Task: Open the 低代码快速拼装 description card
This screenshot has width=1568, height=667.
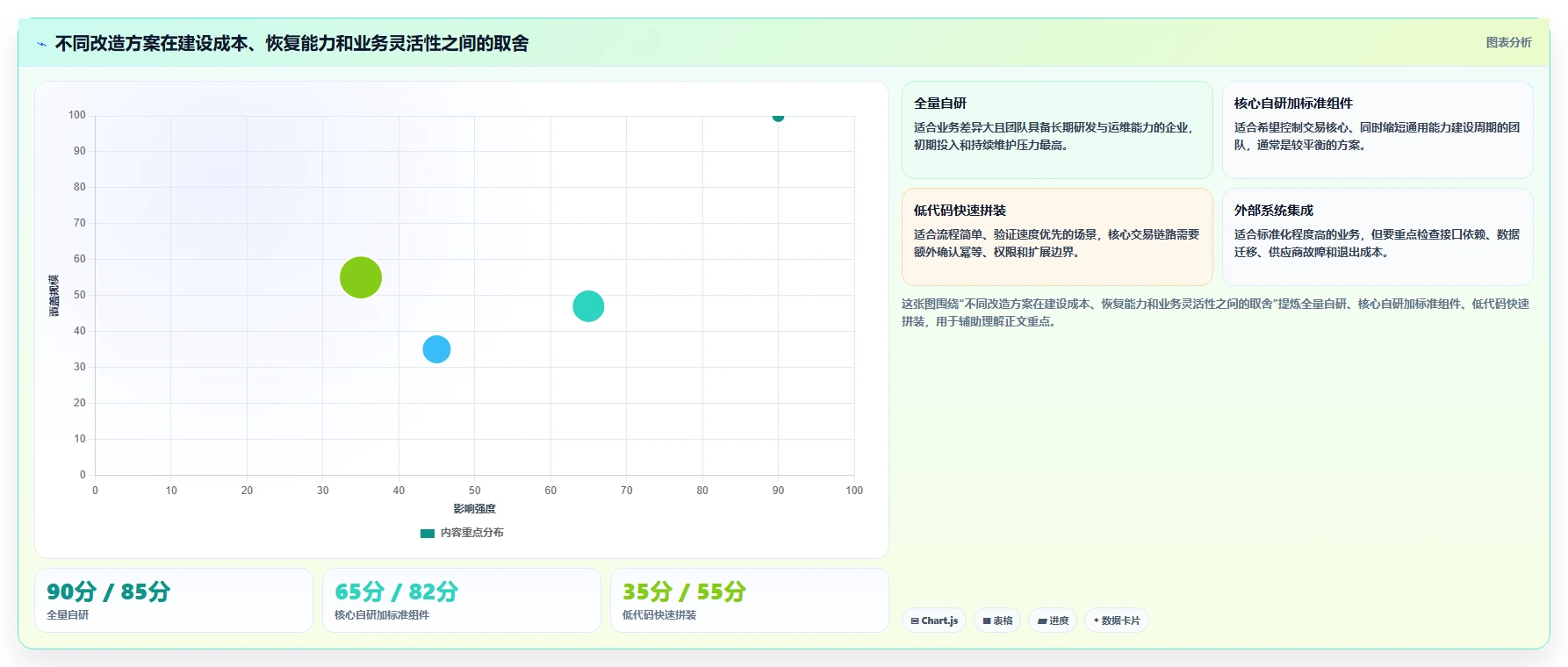Action: click(x=1057, y=237)
